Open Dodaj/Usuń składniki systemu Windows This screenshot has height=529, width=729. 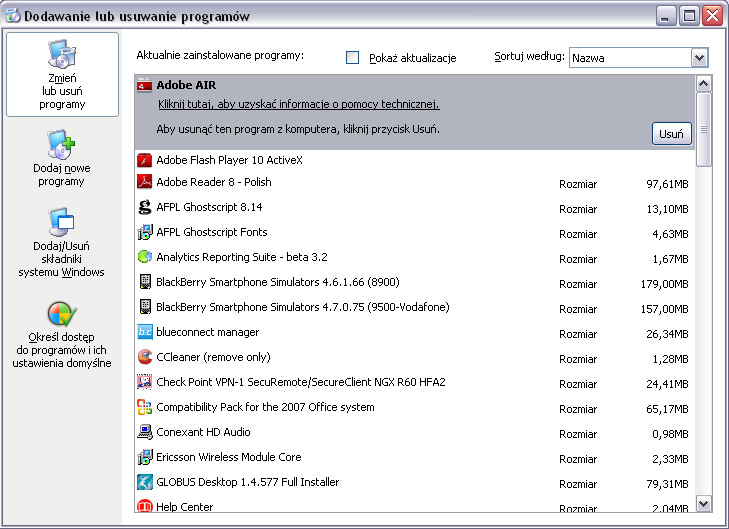pyautogui.click(x=61, y=243)
